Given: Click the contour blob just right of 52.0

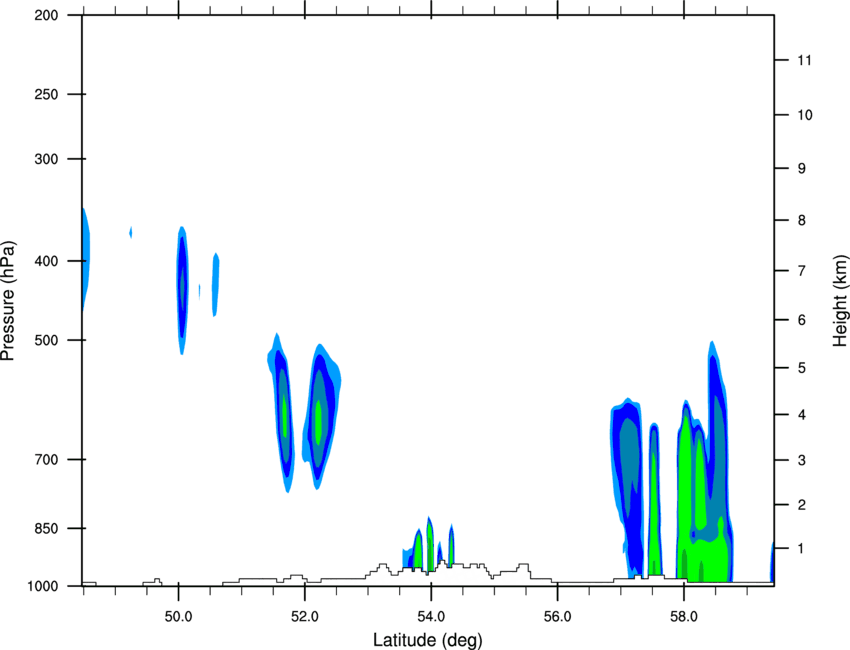Looking at the screenshot, I should (320, 417).
